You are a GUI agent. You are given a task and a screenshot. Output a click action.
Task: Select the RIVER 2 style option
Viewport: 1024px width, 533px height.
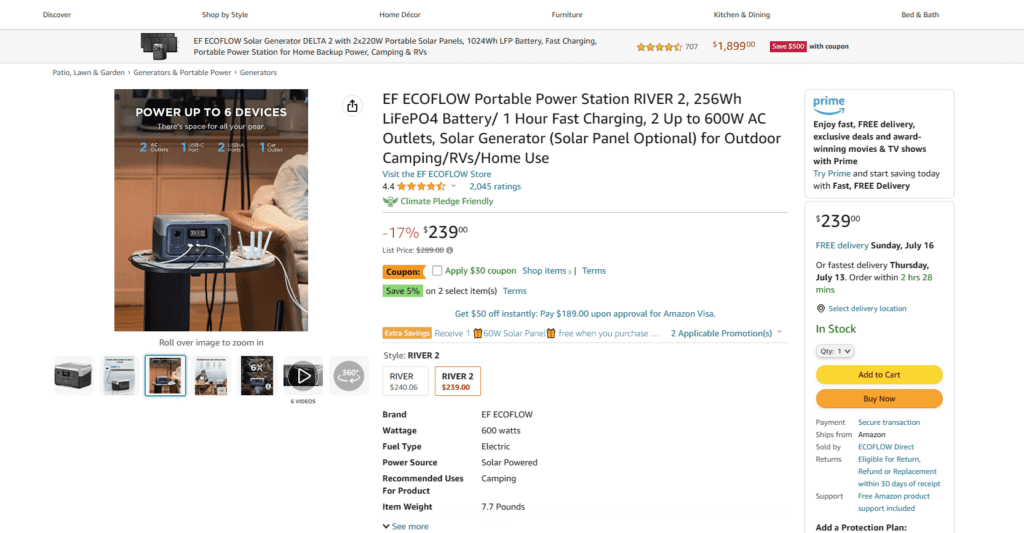[456, 381]
